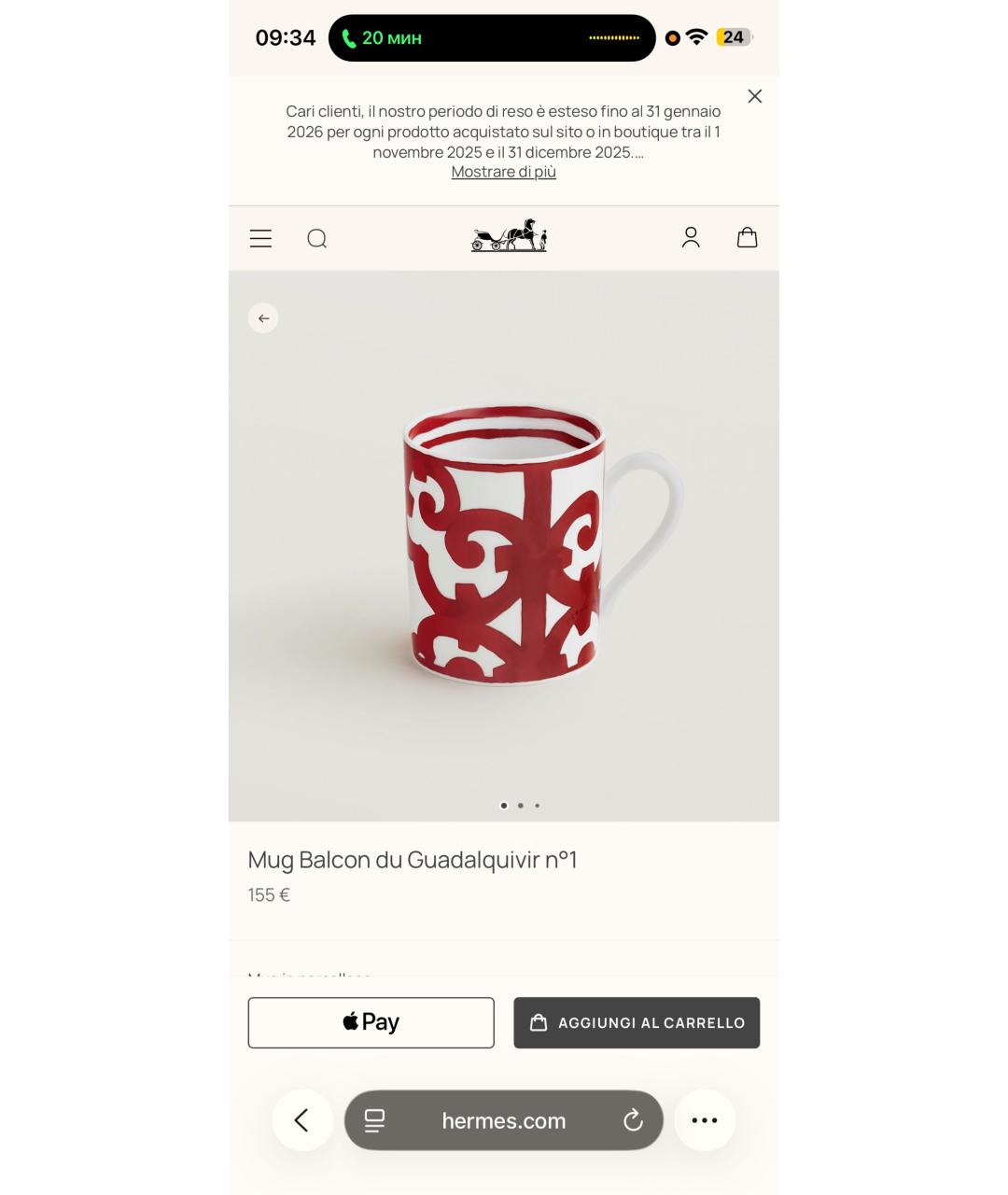Tap hermes.com address field
This screenshot has height=1195, width=1008.
click(x=504, y=1120)
